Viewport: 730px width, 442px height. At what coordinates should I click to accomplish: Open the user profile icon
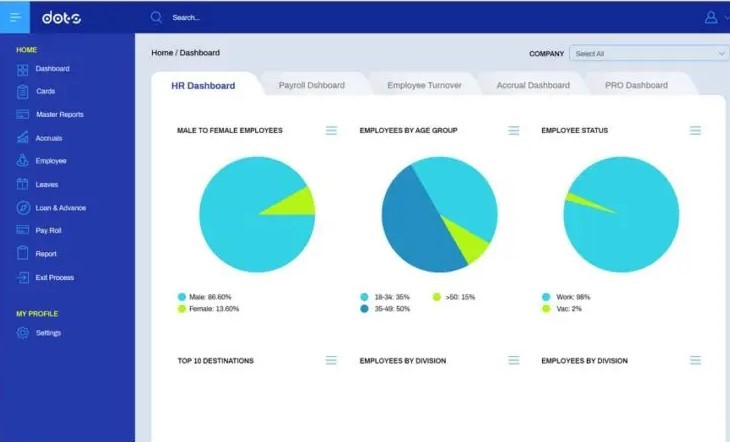pos(710,17)
